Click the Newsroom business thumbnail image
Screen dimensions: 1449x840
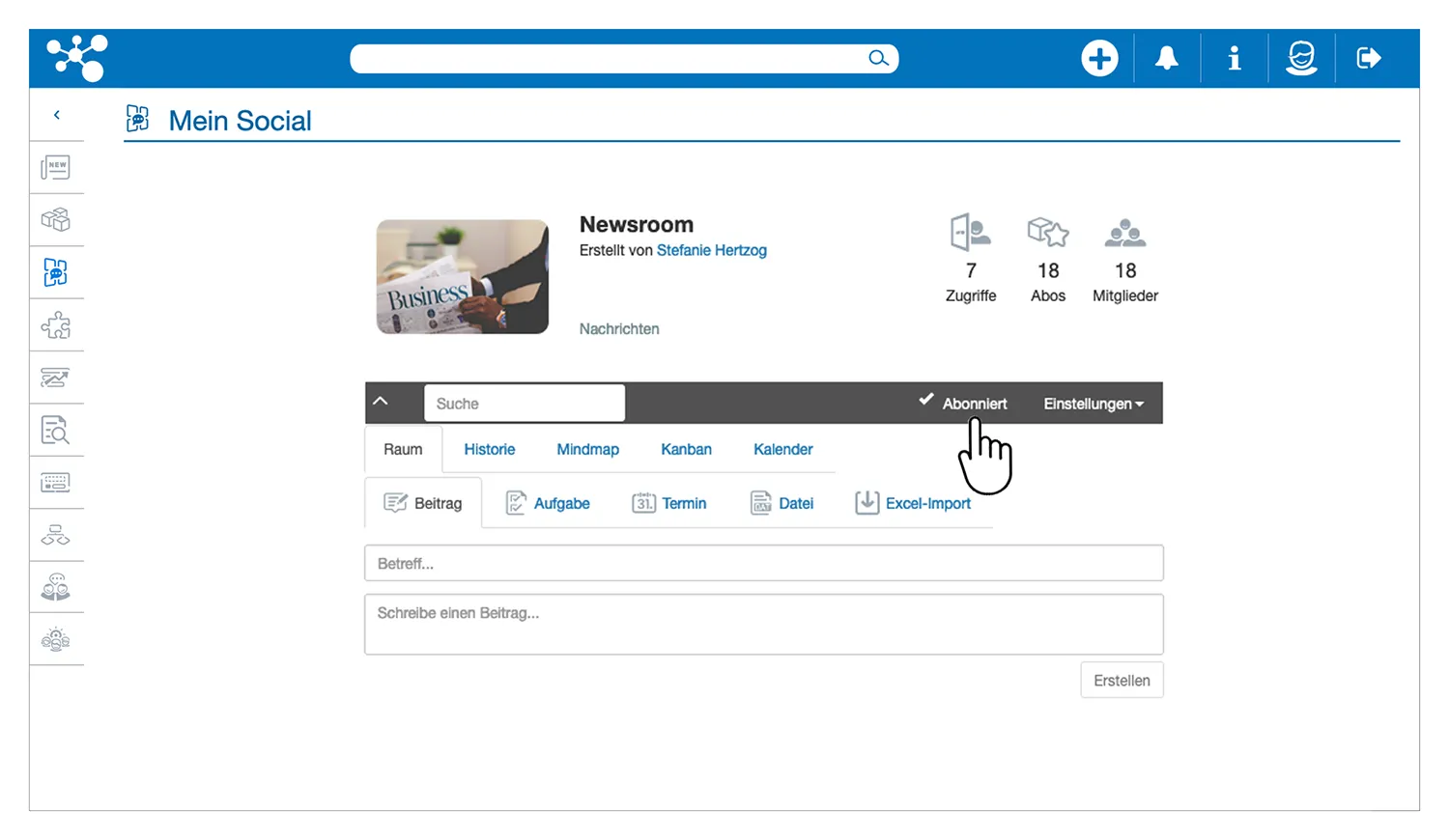tap(463, 277)
